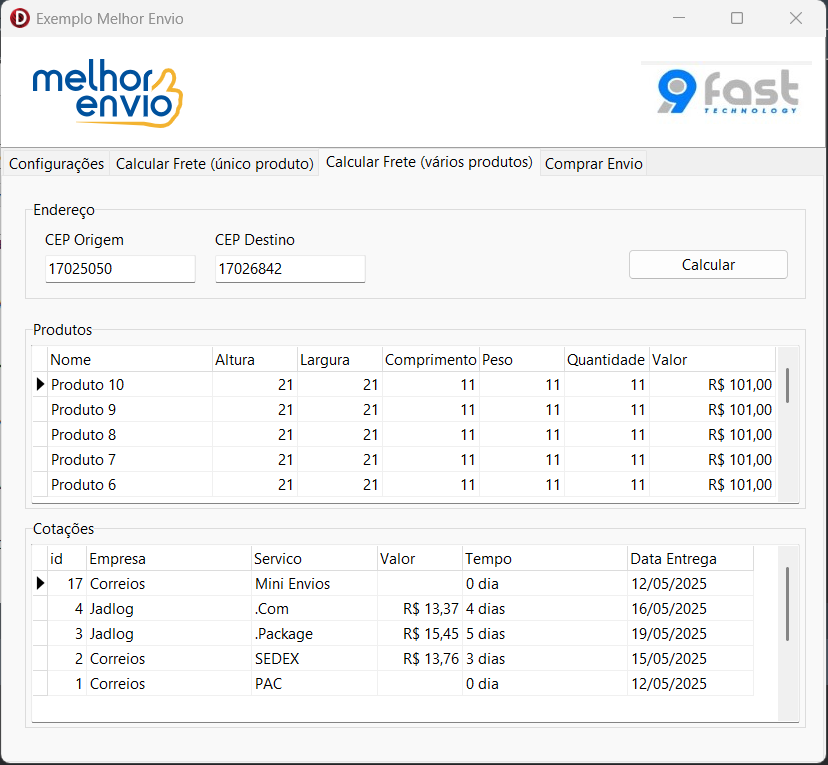Click row indicator arrow for Produto 10
The image size is (828, 765).
(40, 384)
